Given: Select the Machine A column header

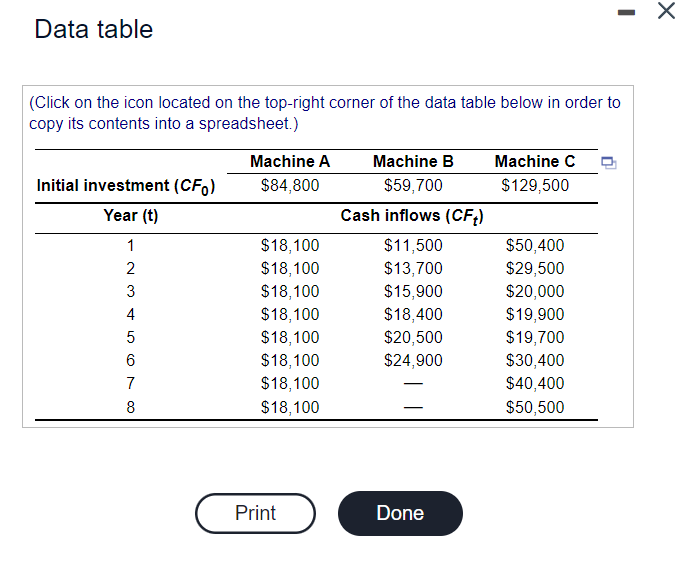Looking at the screenshot, I should tap(290, 161).
